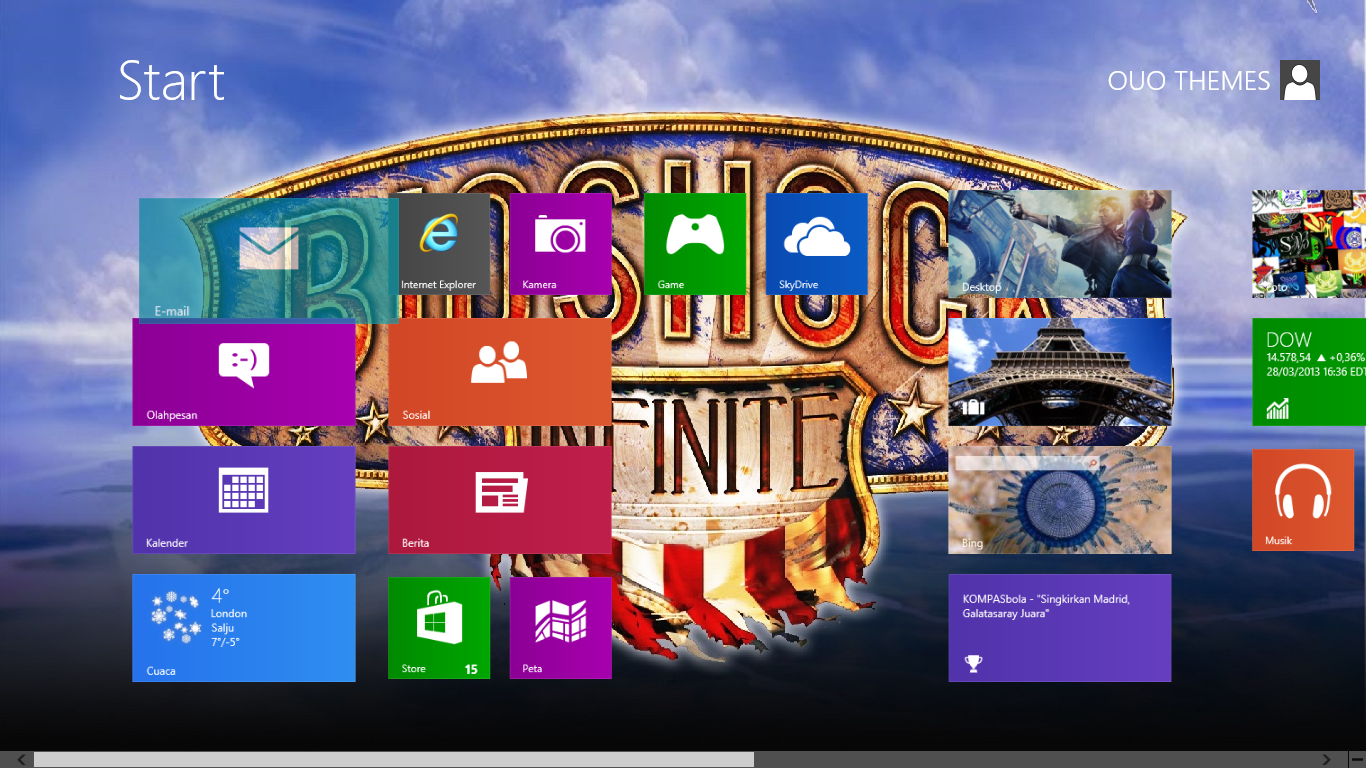Open the Sosial people tile
The height and width of the screenshot is (770, 1366).
[500, 372]
